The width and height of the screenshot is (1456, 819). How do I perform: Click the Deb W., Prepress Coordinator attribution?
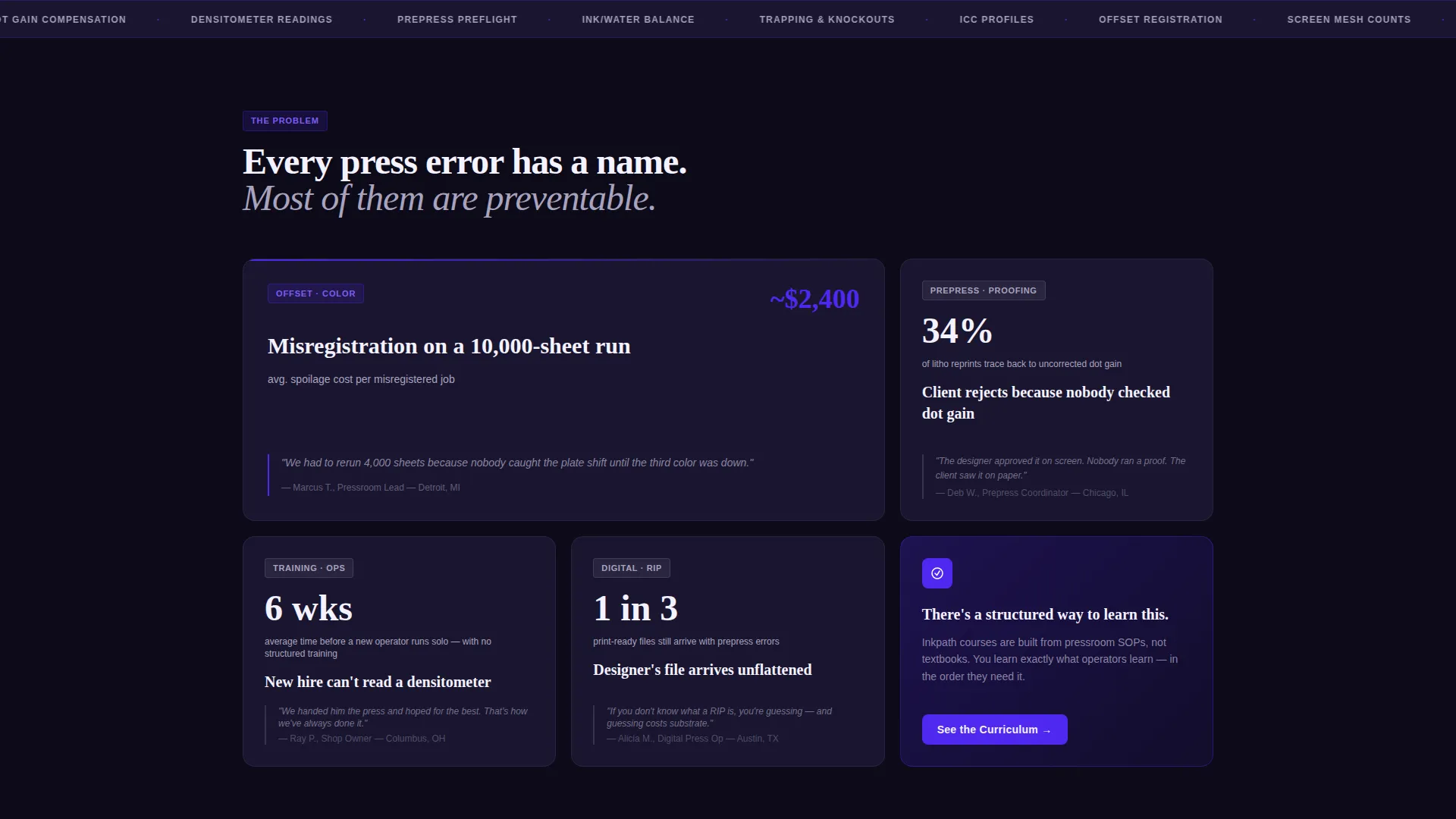pyautogui.click(x=1032, y=493)
